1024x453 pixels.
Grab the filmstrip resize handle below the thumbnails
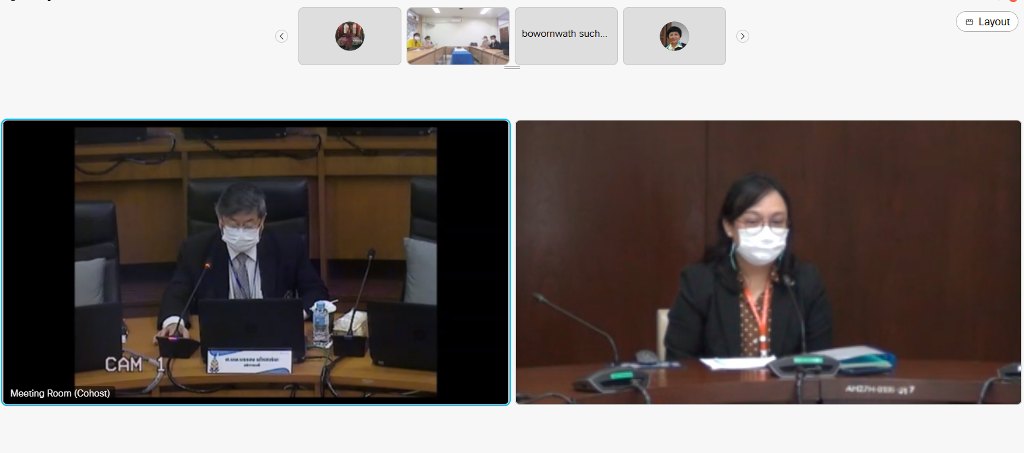click(512, 68)
